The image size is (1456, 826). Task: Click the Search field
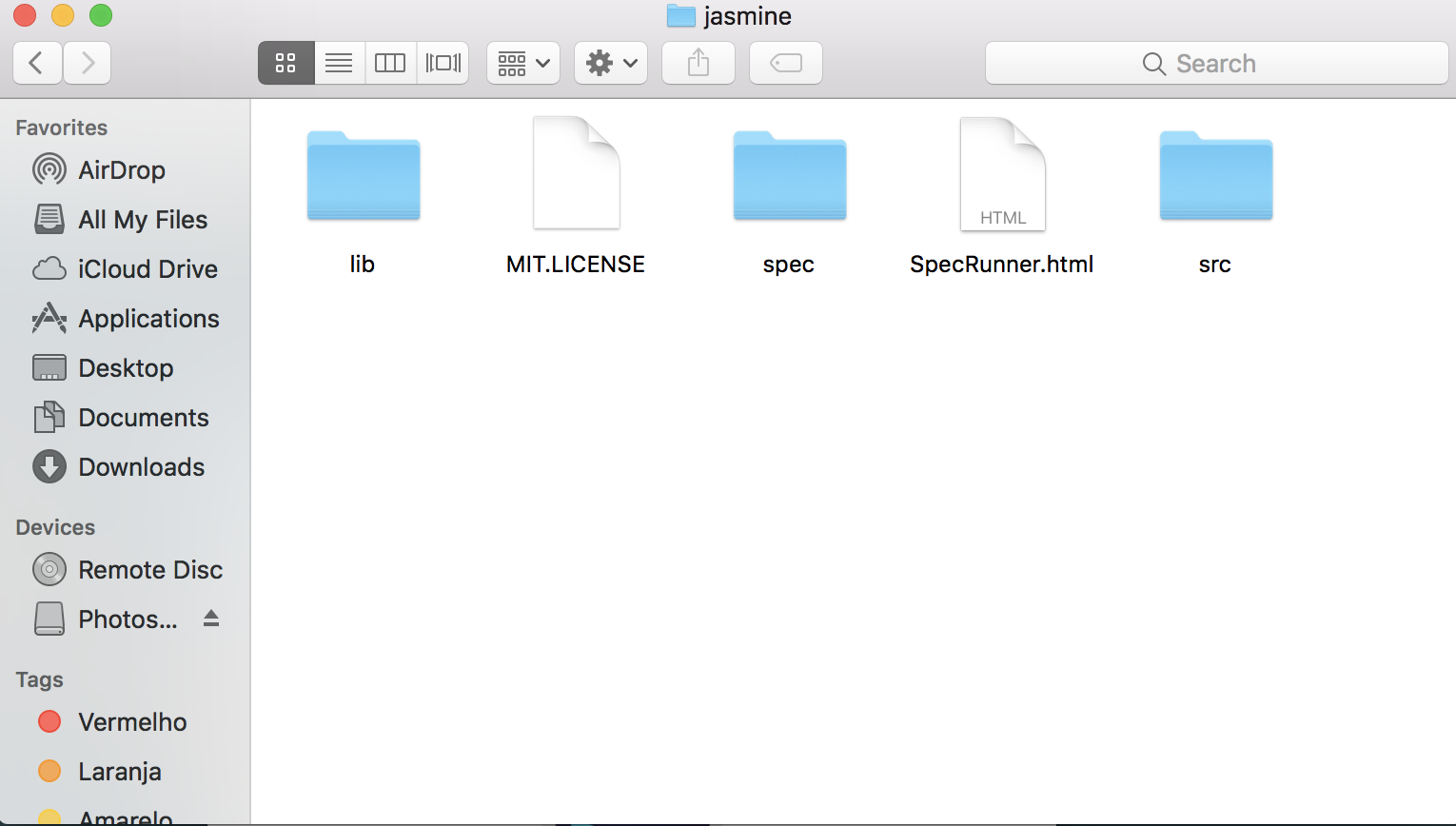1217,63
